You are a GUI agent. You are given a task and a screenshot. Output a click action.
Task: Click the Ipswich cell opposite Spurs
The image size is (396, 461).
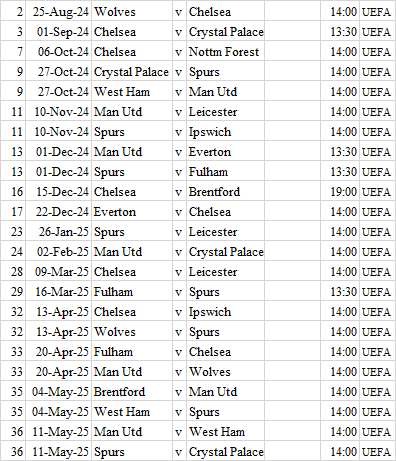(225, 132)
